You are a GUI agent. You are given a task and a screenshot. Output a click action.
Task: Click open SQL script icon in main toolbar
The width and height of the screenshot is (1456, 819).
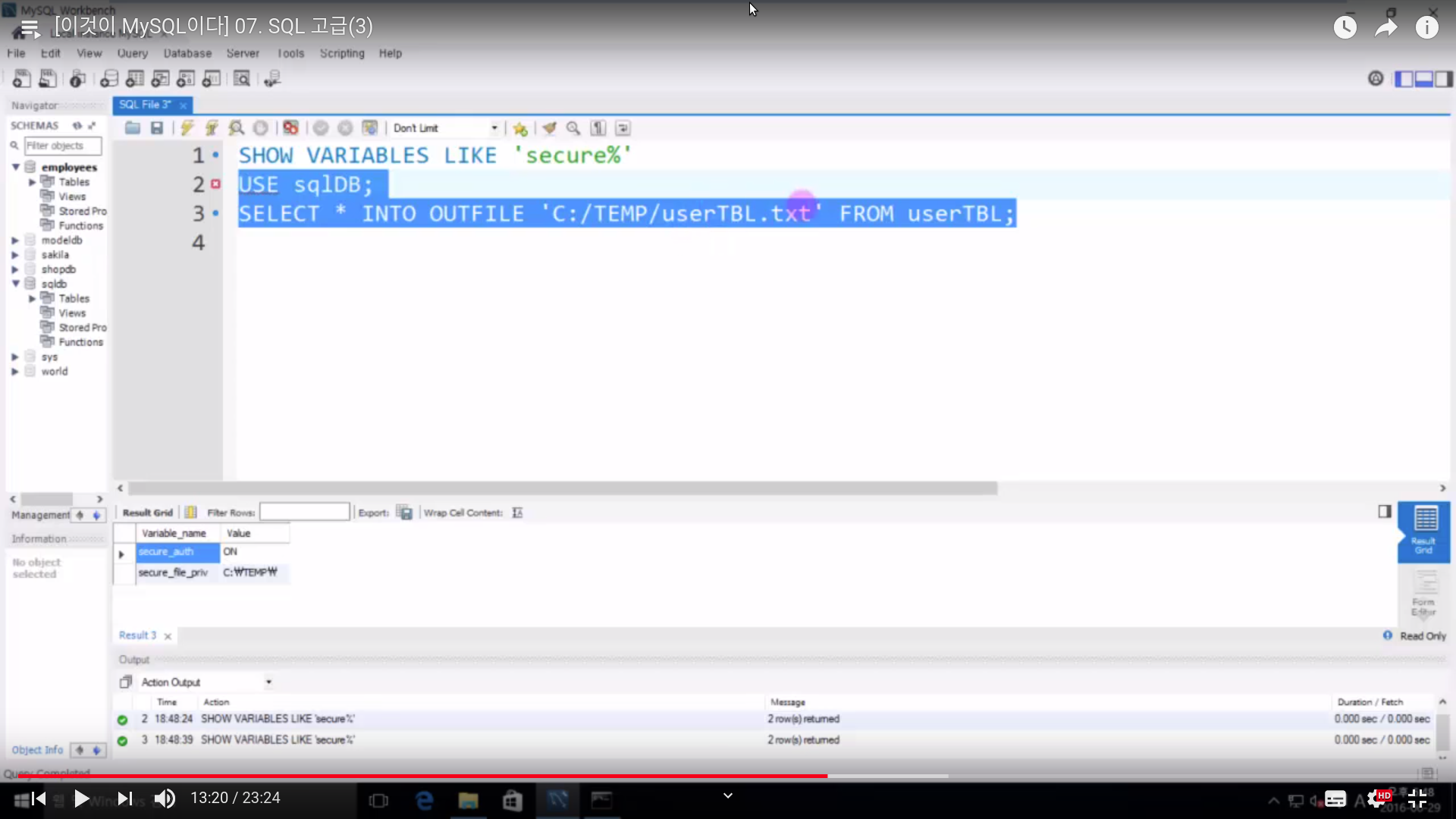tap(48, 78)
